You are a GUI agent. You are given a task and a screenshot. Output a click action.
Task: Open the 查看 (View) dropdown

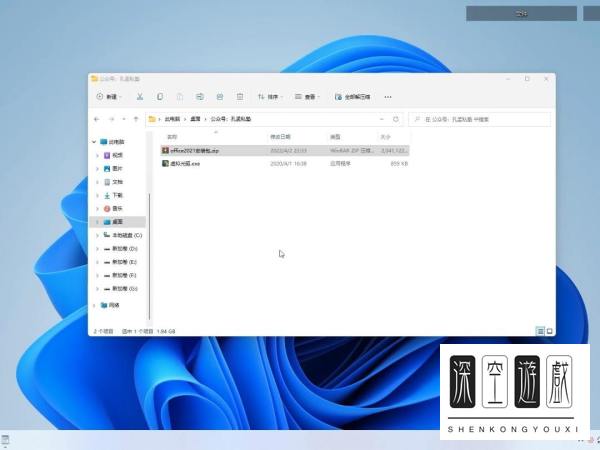[307, 97]
